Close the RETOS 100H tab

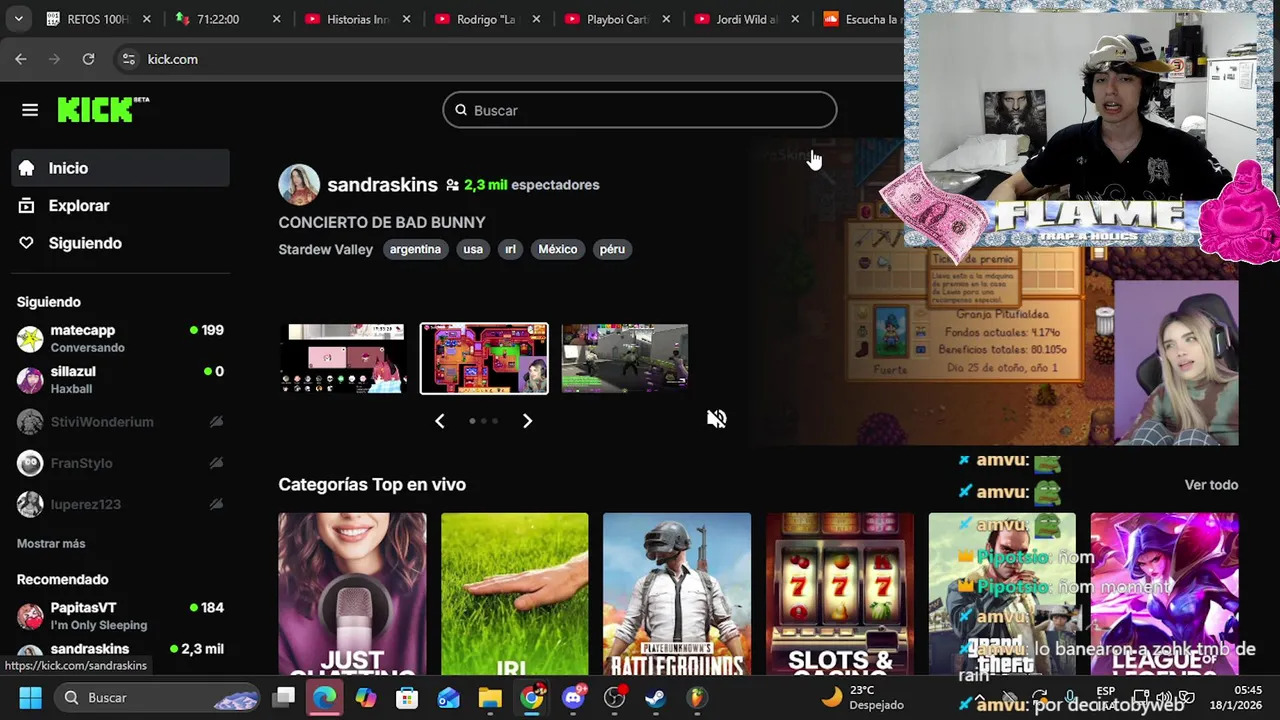pos(147,19)
